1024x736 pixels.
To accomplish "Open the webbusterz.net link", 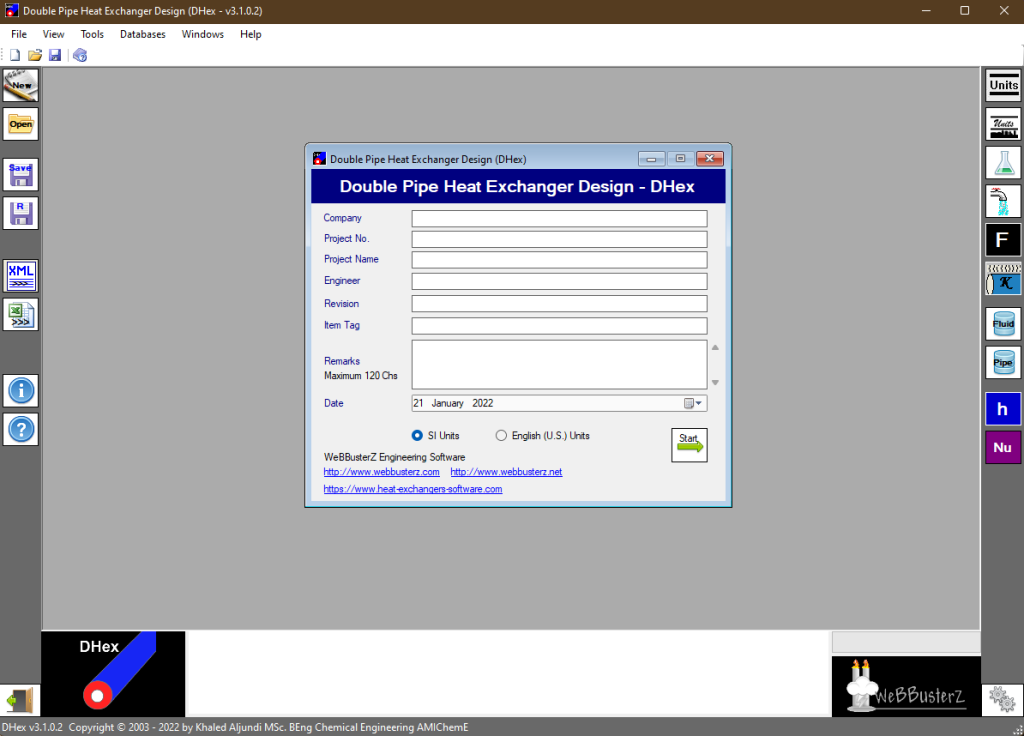I will (x=506, y=472).
